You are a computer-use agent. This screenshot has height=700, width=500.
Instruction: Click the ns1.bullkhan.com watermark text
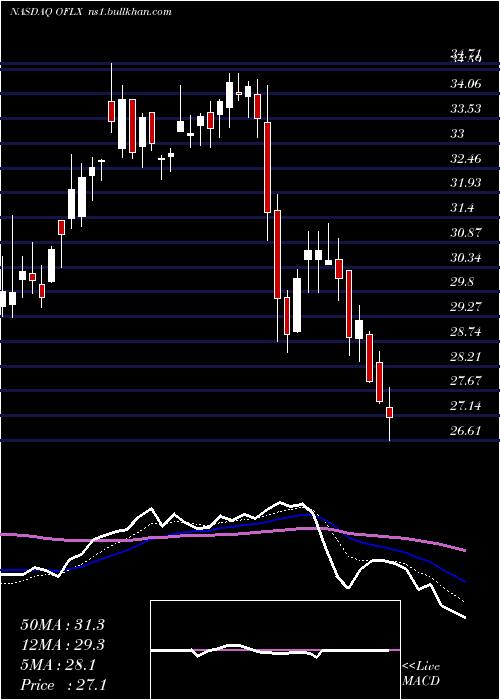129,12
